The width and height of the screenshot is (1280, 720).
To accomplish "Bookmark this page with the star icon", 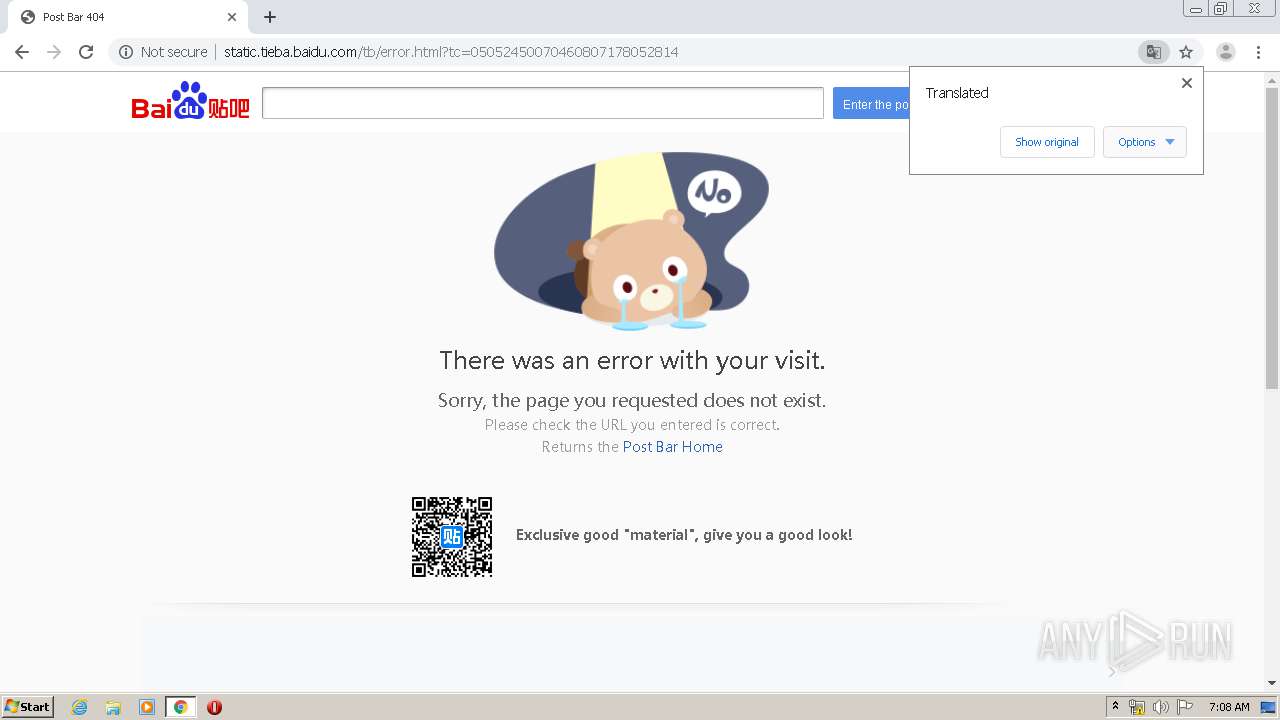I will pyautogui.click(x=1186, y=52).
